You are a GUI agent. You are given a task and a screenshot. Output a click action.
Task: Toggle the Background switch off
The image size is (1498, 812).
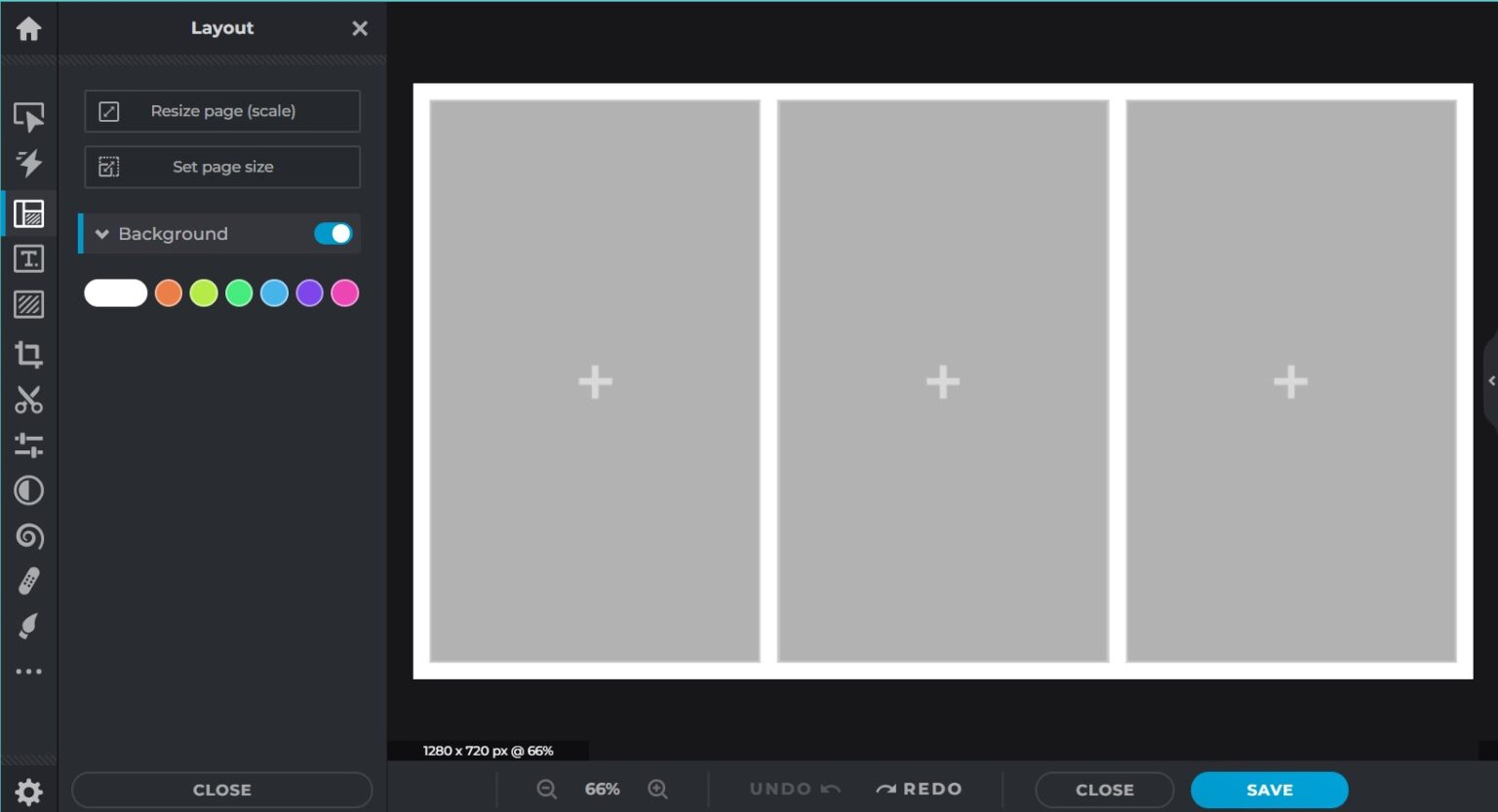tap(333, 234)
